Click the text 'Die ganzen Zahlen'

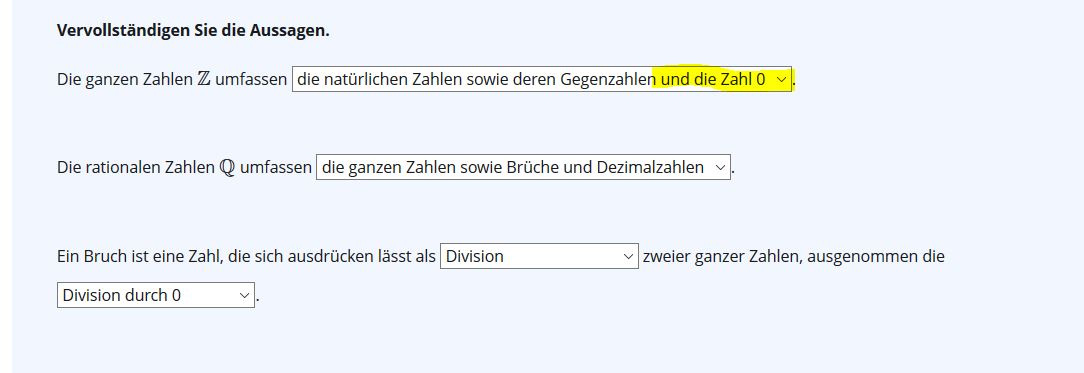click(x=124, y=79)
